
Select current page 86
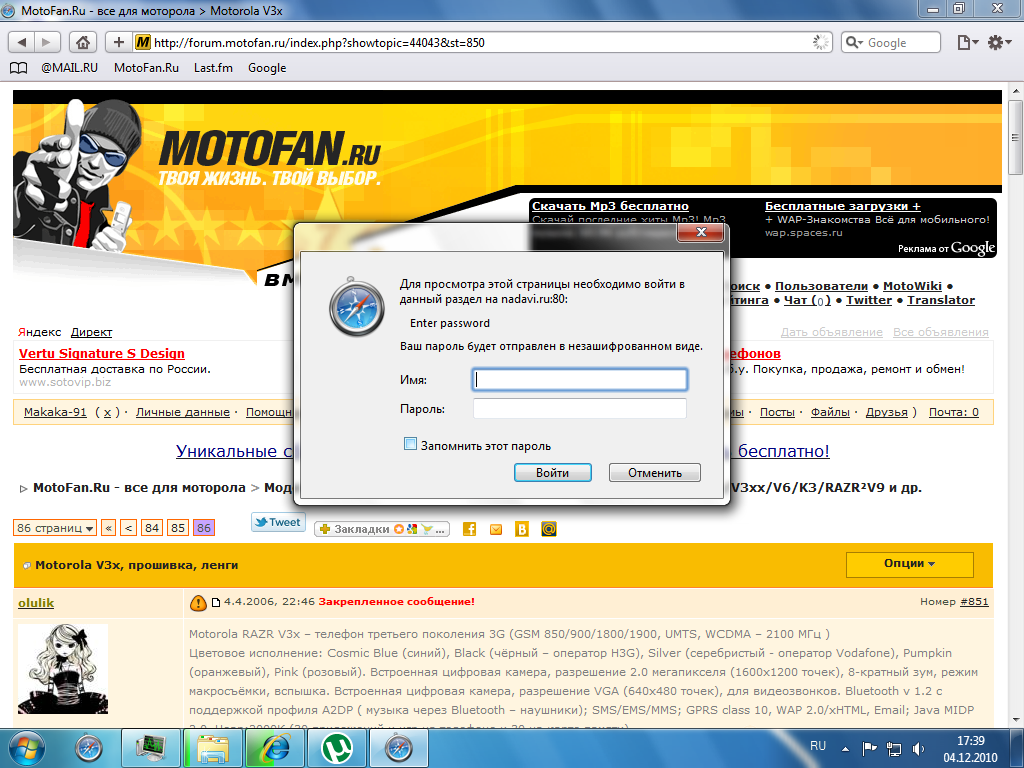[x=204, y=528]
